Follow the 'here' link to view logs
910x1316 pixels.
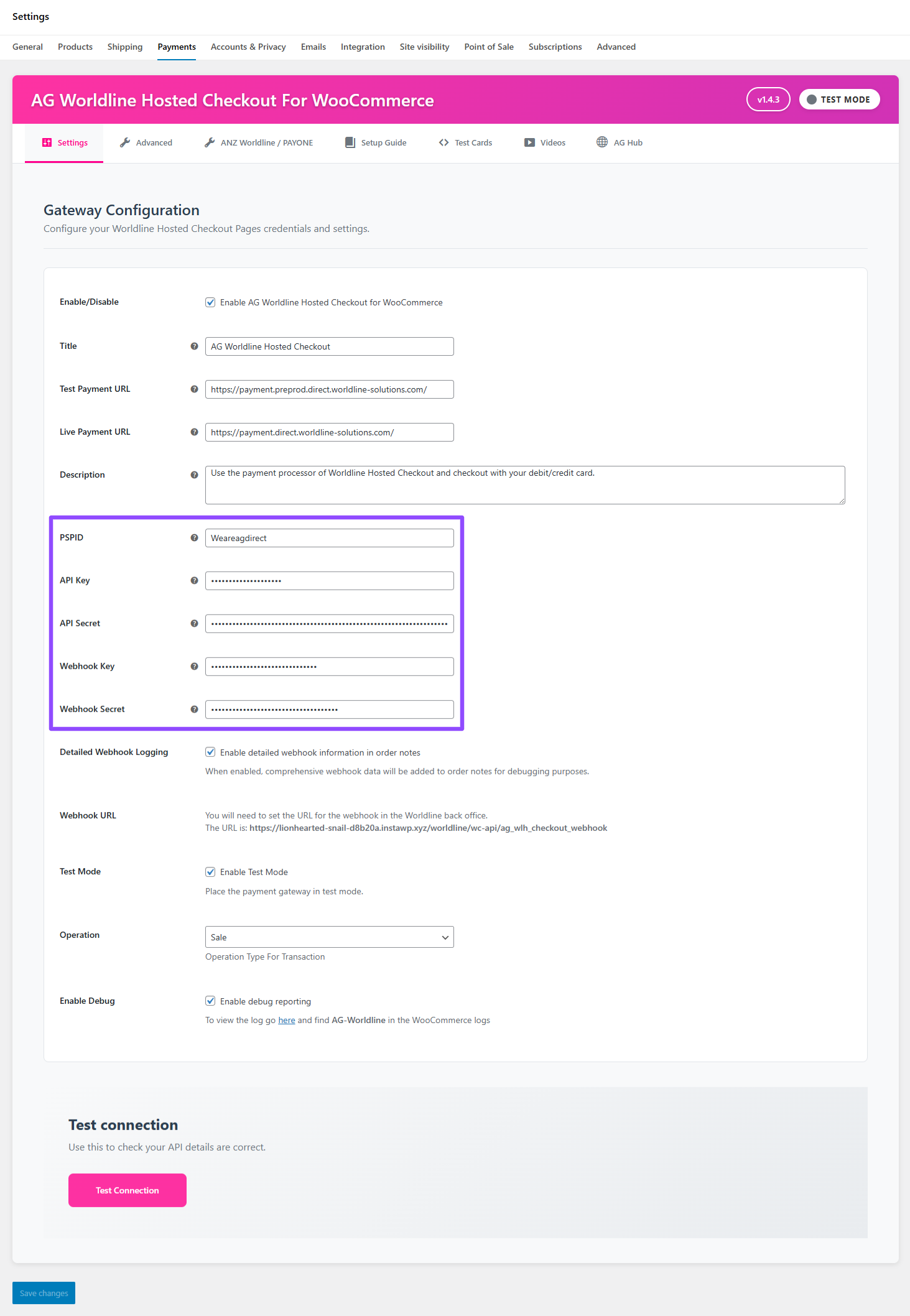click(286, 1021)
